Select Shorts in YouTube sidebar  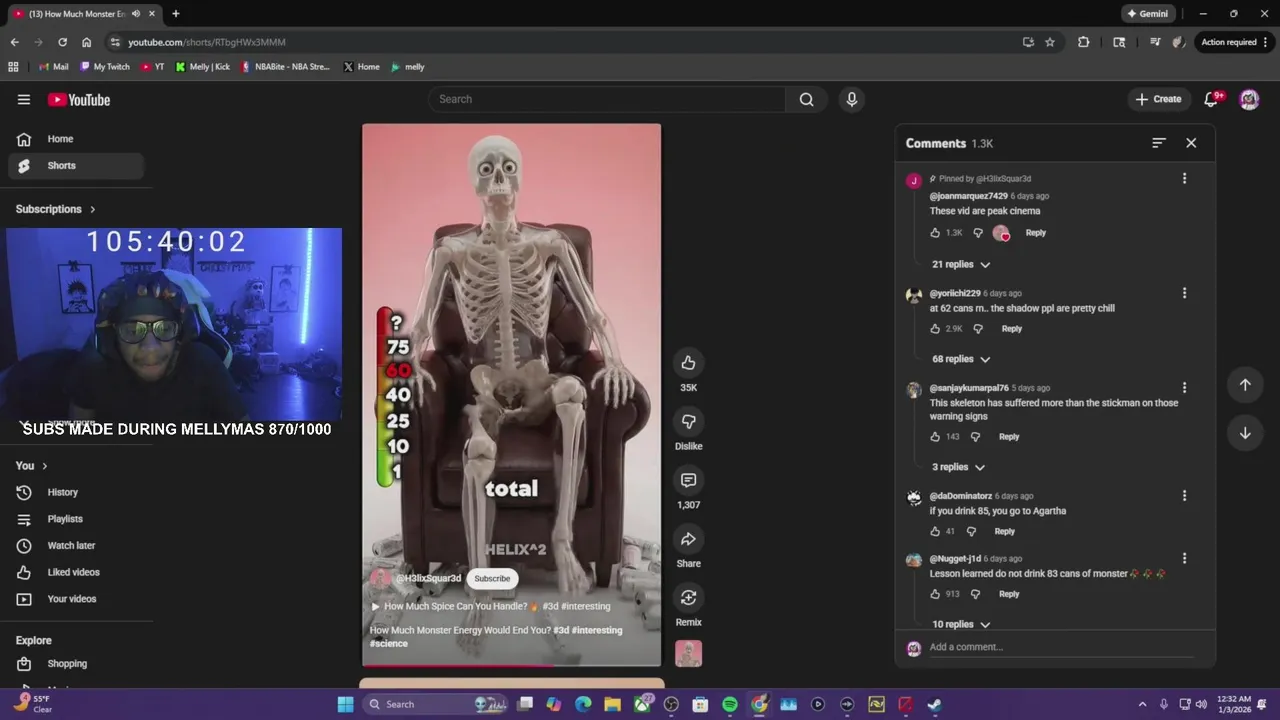(76, 166)
